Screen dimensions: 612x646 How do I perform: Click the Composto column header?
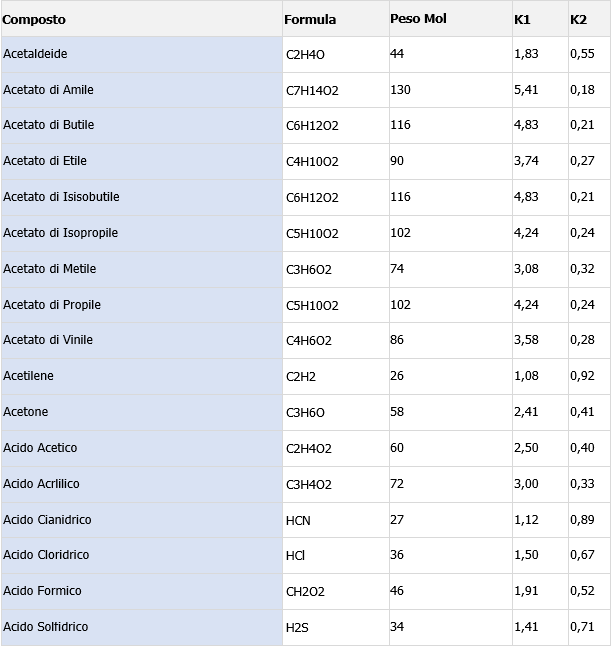(x=34, y=19)
